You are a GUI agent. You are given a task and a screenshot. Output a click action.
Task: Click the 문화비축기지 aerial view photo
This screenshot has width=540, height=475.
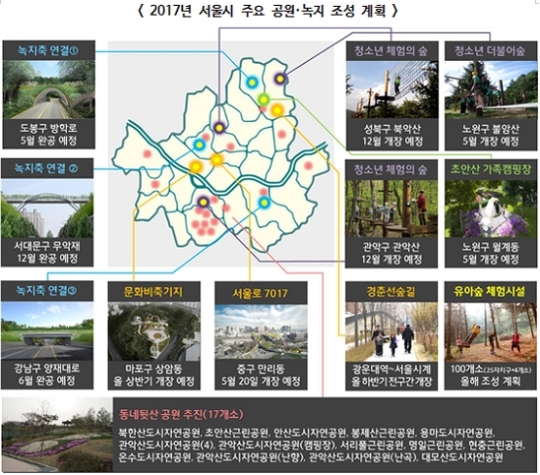tap(154, 331)
